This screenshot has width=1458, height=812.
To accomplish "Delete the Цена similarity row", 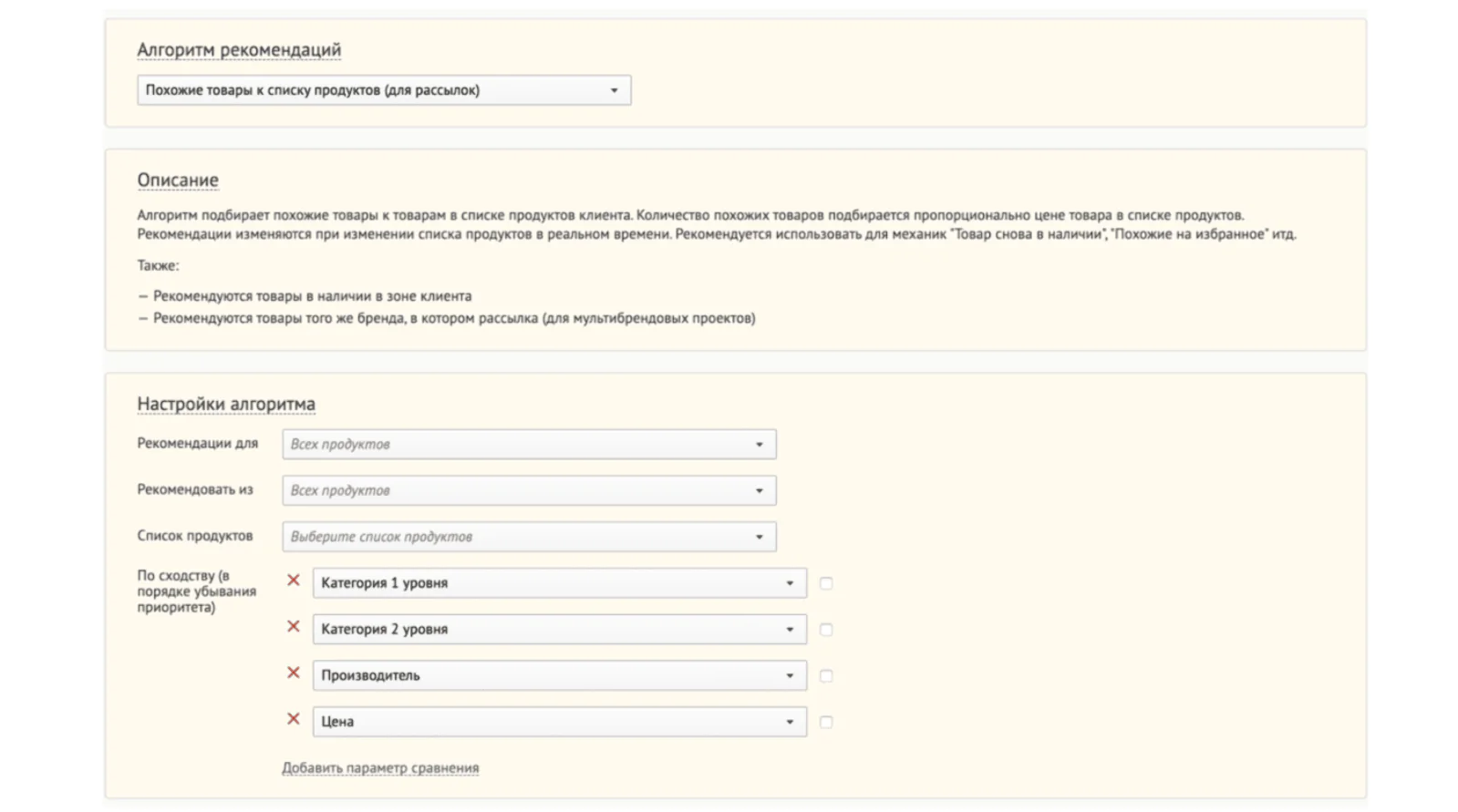I will click(294, 719).
